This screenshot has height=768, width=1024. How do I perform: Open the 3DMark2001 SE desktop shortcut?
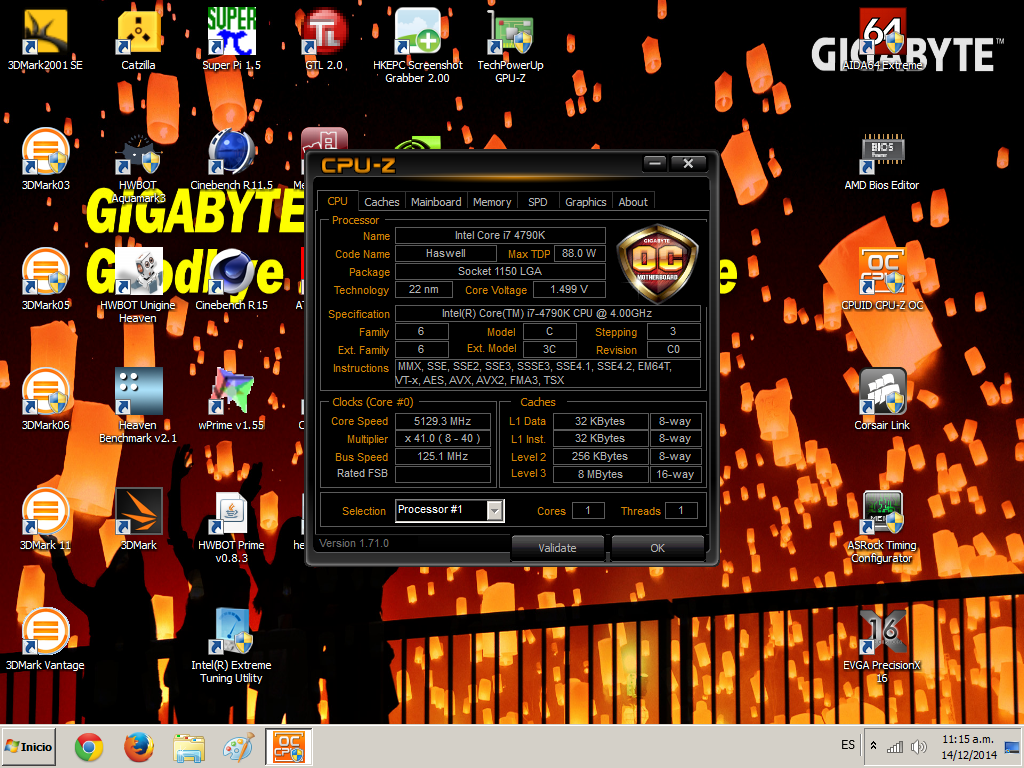pyautogui.click(x=45, y=39)
